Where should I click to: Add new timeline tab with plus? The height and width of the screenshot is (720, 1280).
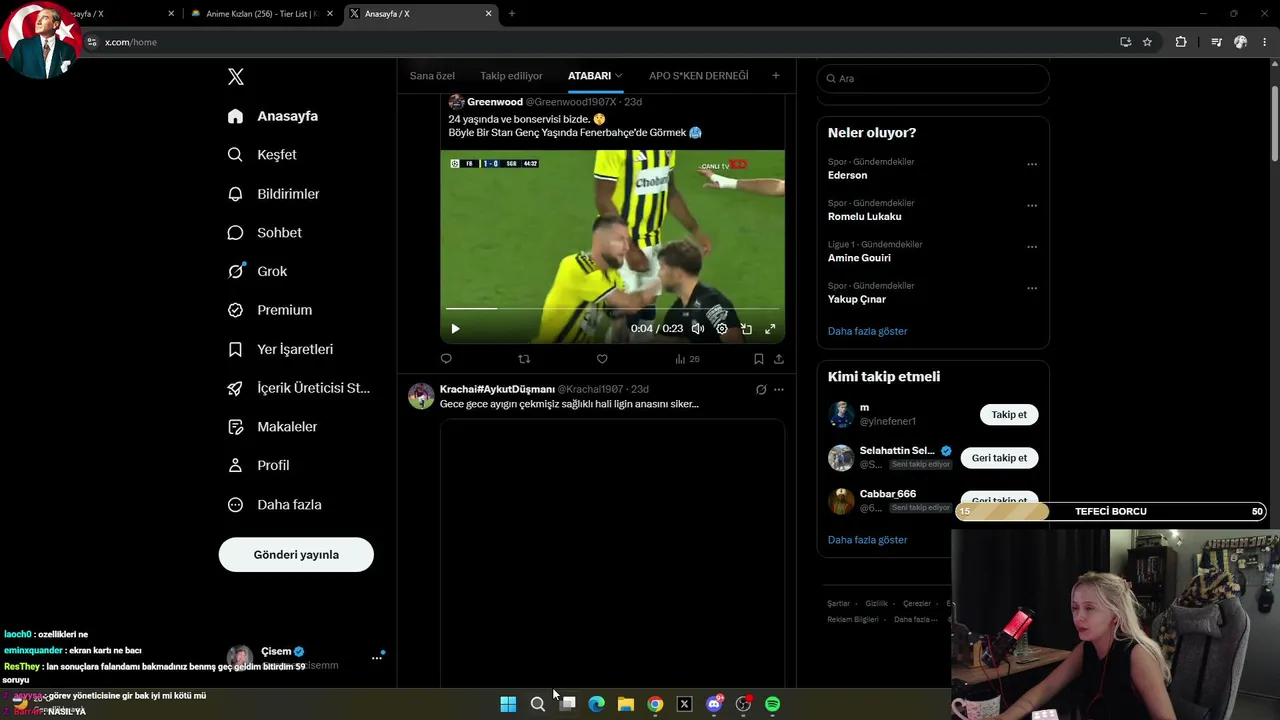(775, 76)
